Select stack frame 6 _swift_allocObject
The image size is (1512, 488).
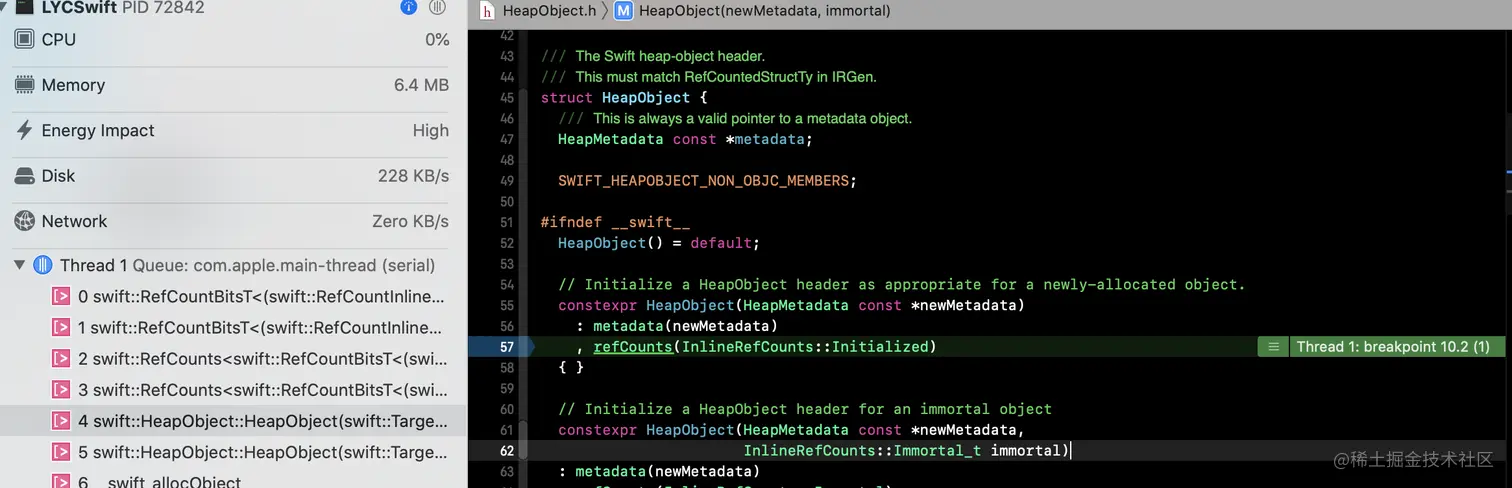232,480
